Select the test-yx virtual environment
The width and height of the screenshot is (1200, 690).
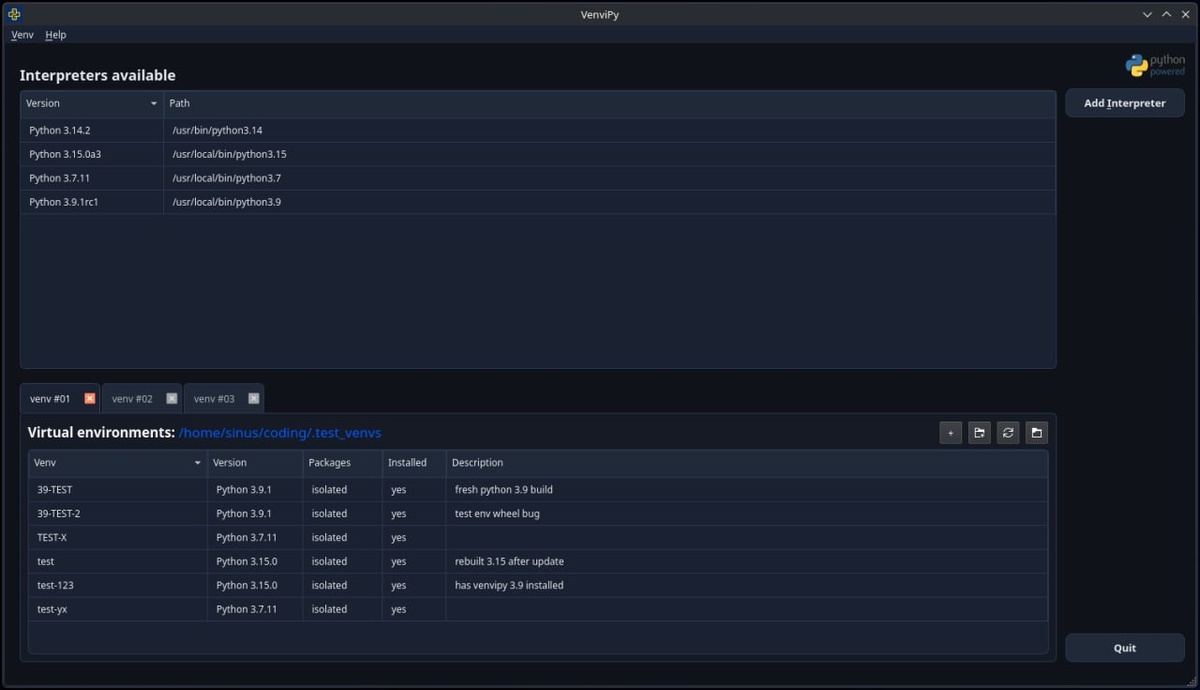(538, 610)
